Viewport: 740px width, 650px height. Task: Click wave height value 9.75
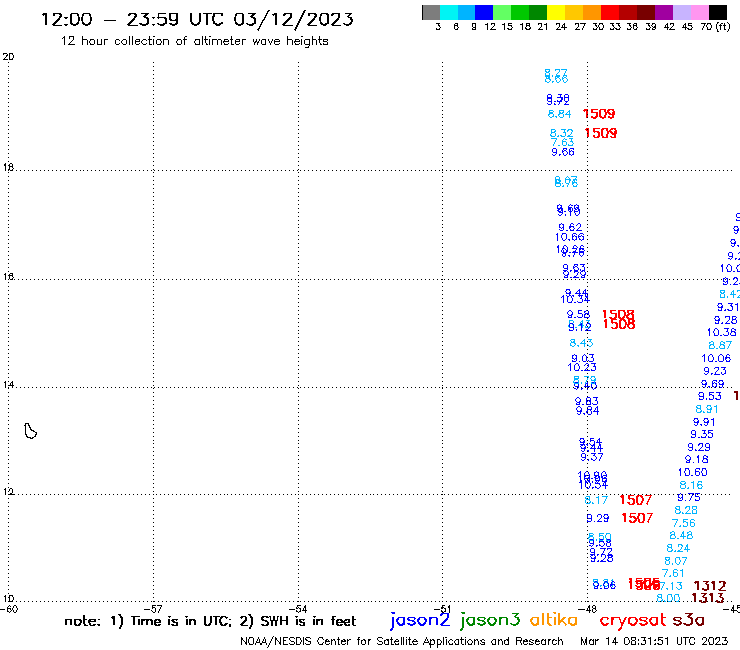(x=689, y=498)
